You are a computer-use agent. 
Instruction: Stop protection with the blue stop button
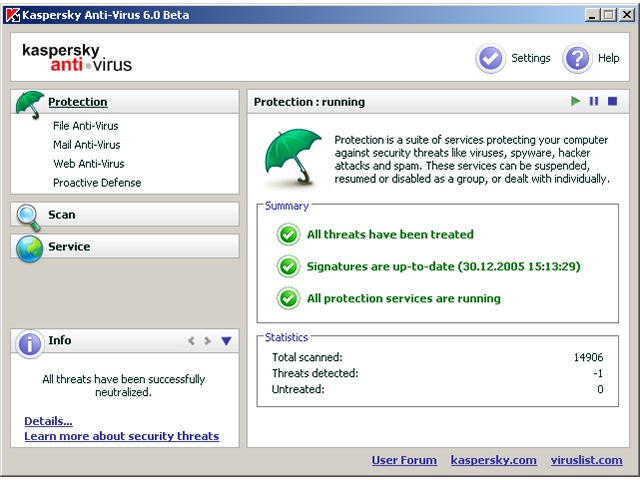tap(612, 101)
